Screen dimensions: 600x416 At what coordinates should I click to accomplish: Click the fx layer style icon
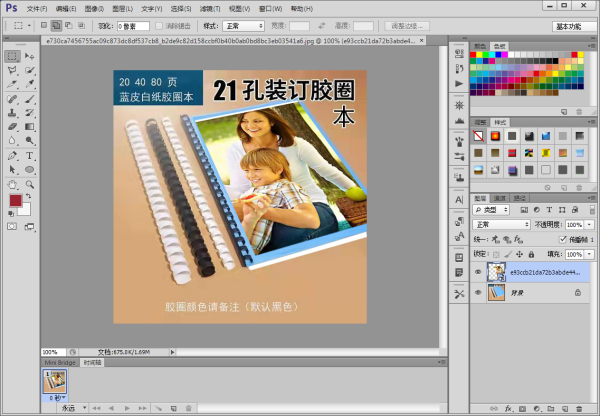(x=508, y=408)
